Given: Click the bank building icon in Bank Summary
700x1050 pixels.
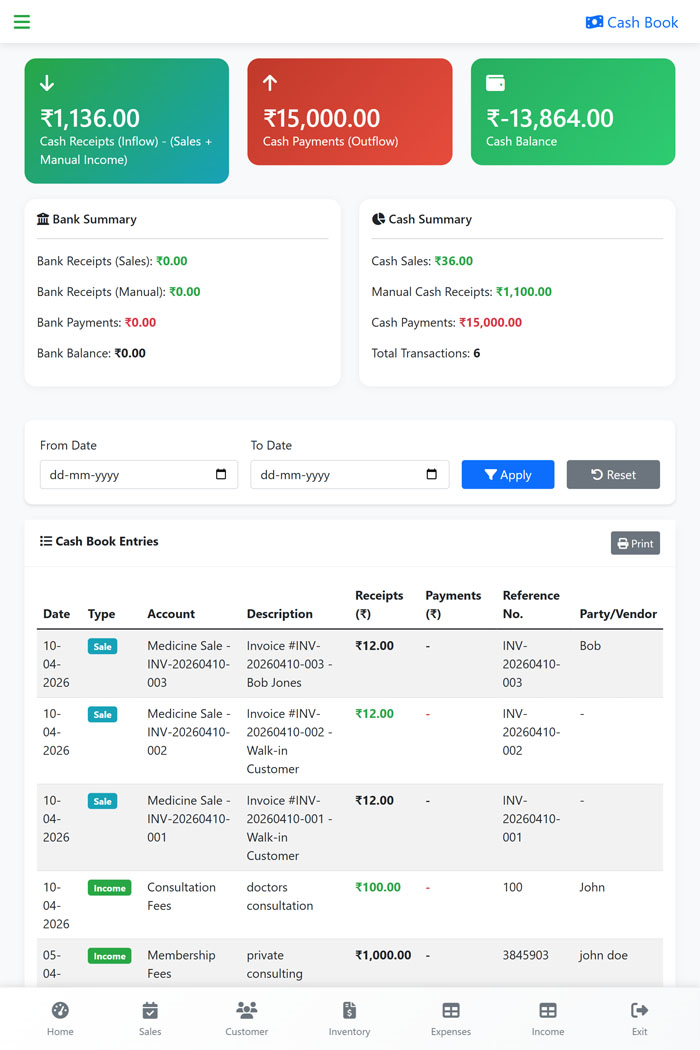Looking at the screenshot, I should click(x=43, y=219).
